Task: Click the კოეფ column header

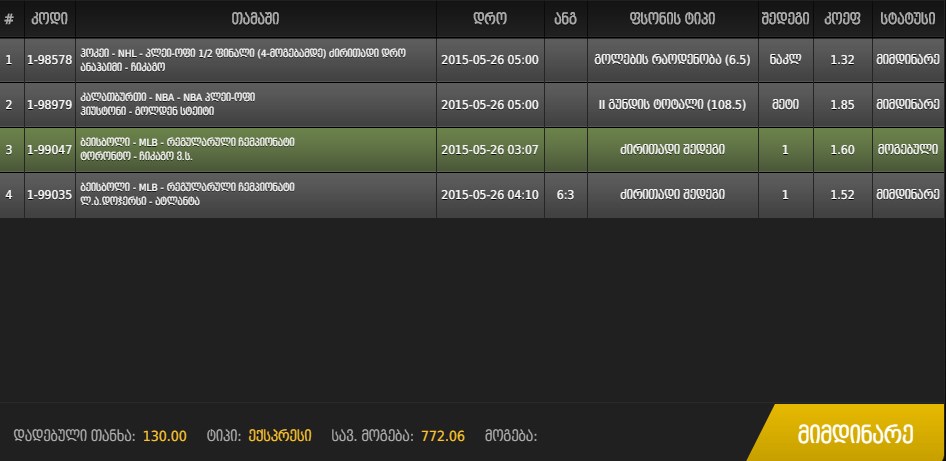Action: pyautogui.click(x=842, y=19)
